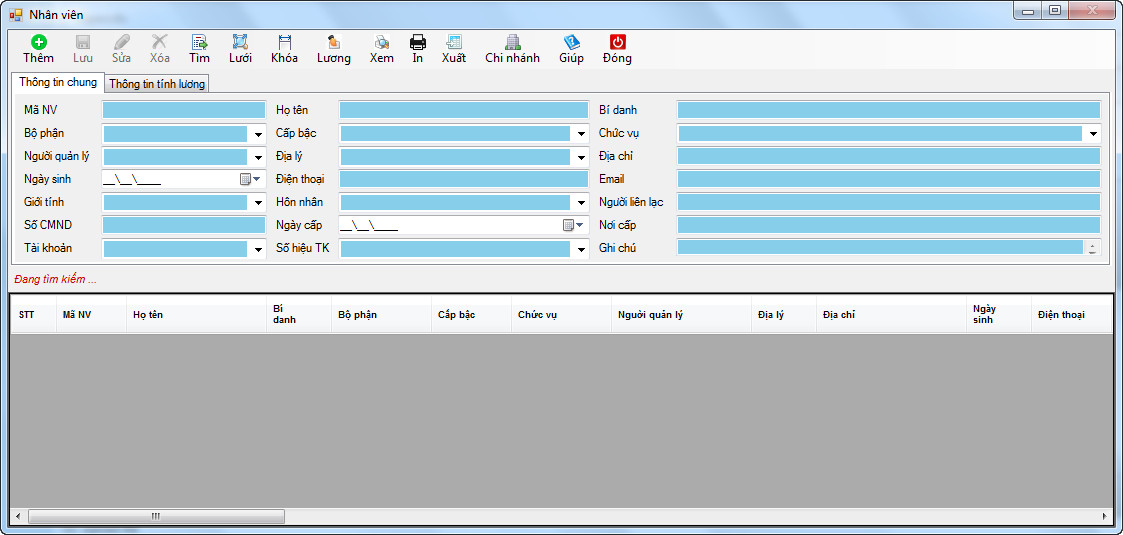Viewport: 1123px width, 535px height.
Task: Click the grid scrollbar right arrow
Action: (x=1105, y=516)
